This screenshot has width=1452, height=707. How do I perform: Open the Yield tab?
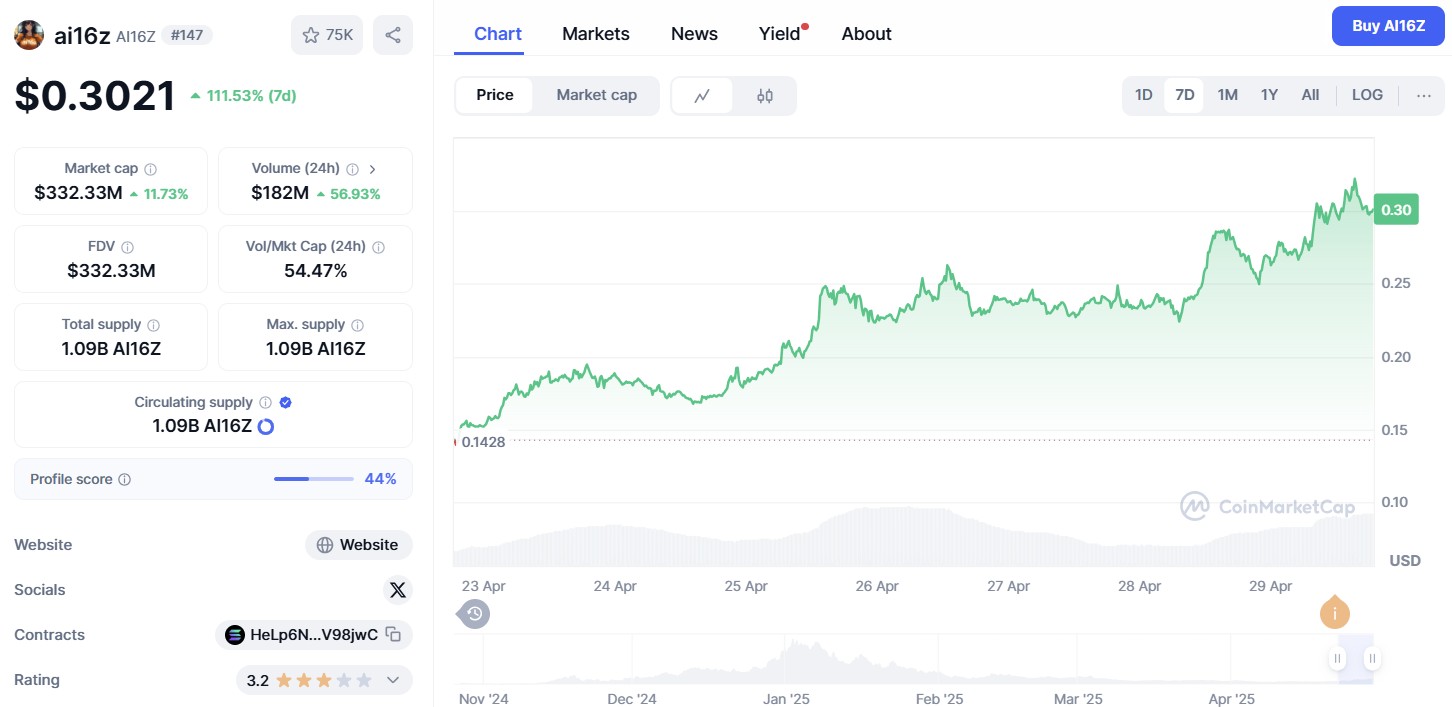click(780, 34)
